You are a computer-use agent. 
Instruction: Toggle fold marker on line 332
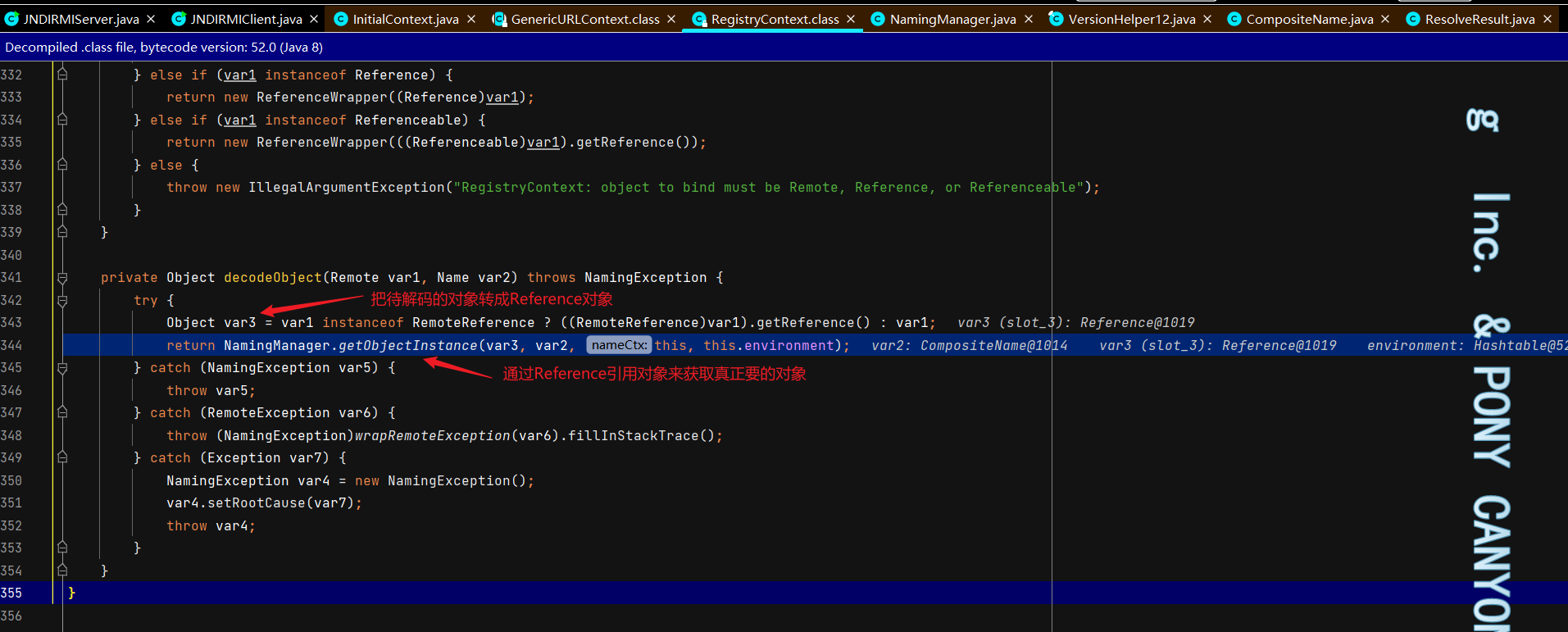tap(62, 75)
